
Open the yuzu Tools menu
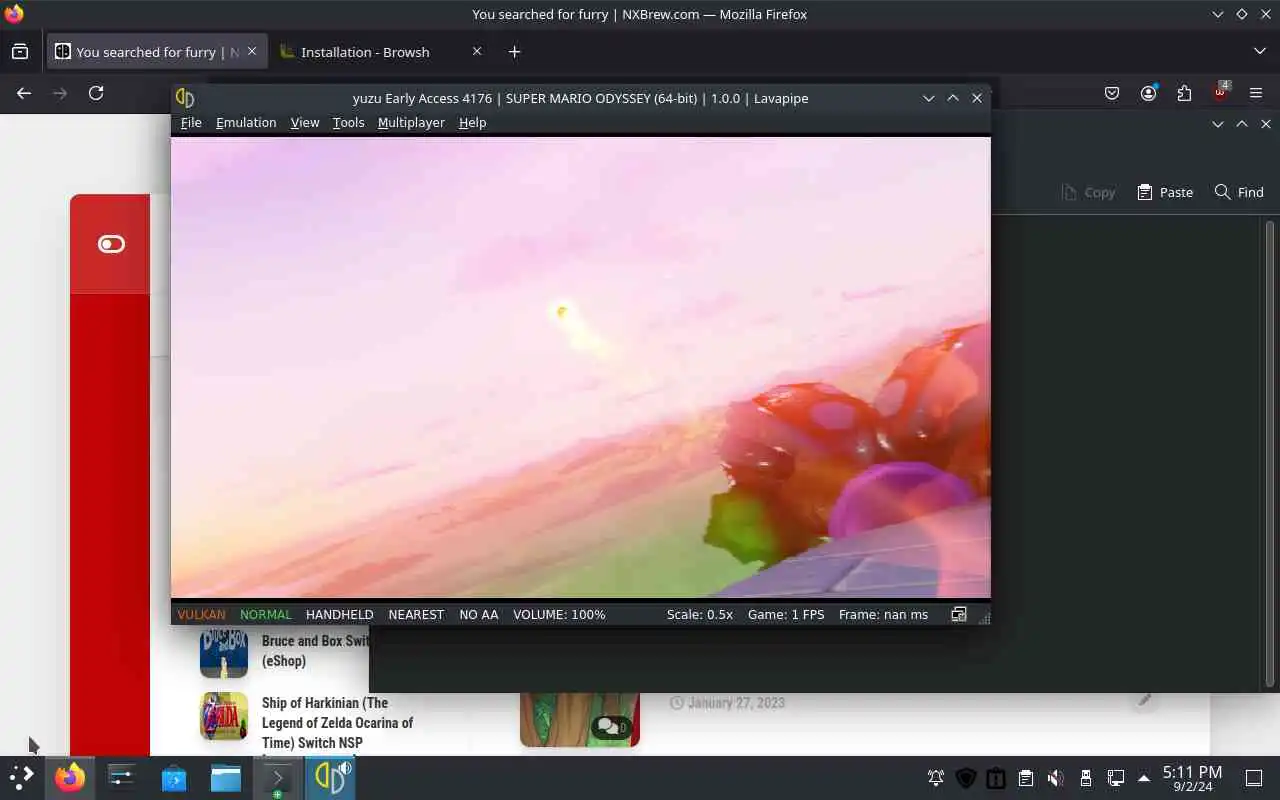click(x=348, y=122)
